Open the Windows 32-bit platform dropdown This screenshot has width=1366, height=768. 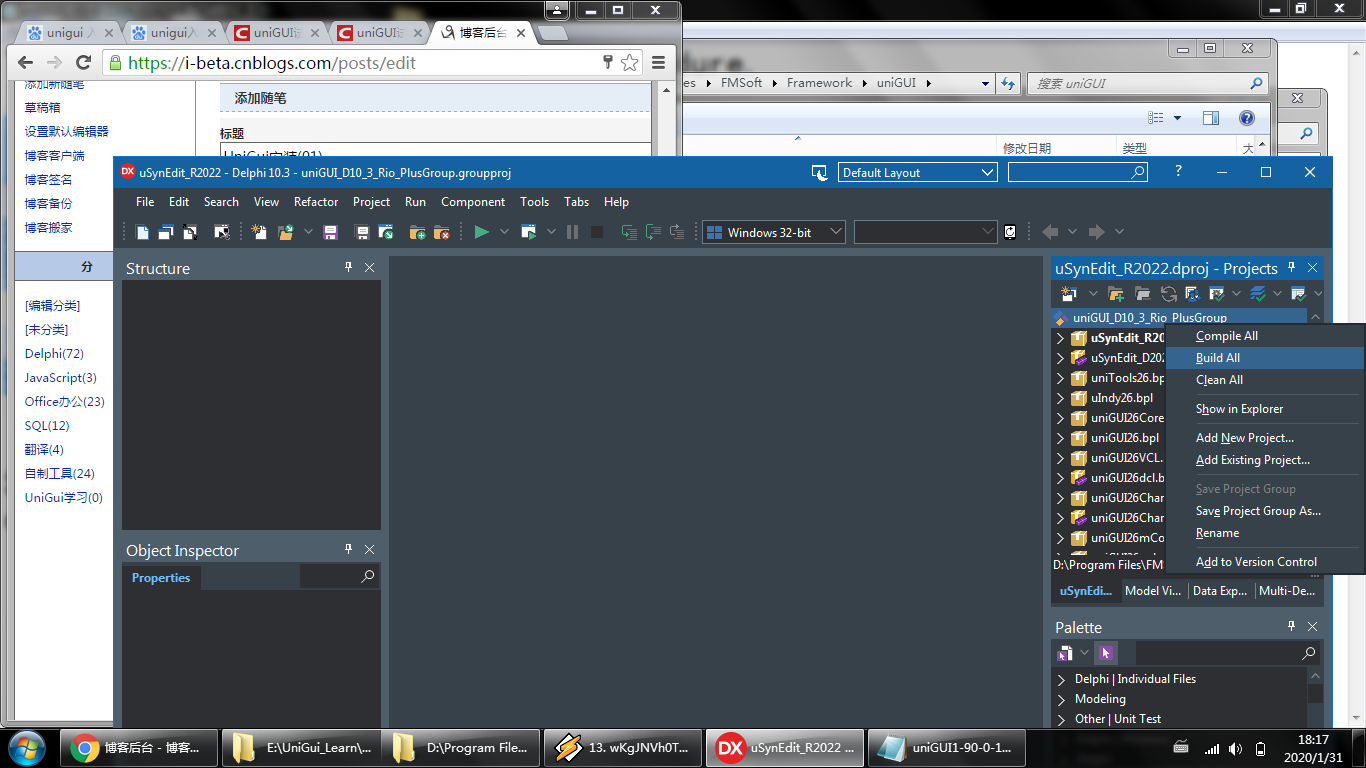coord(773,232)
